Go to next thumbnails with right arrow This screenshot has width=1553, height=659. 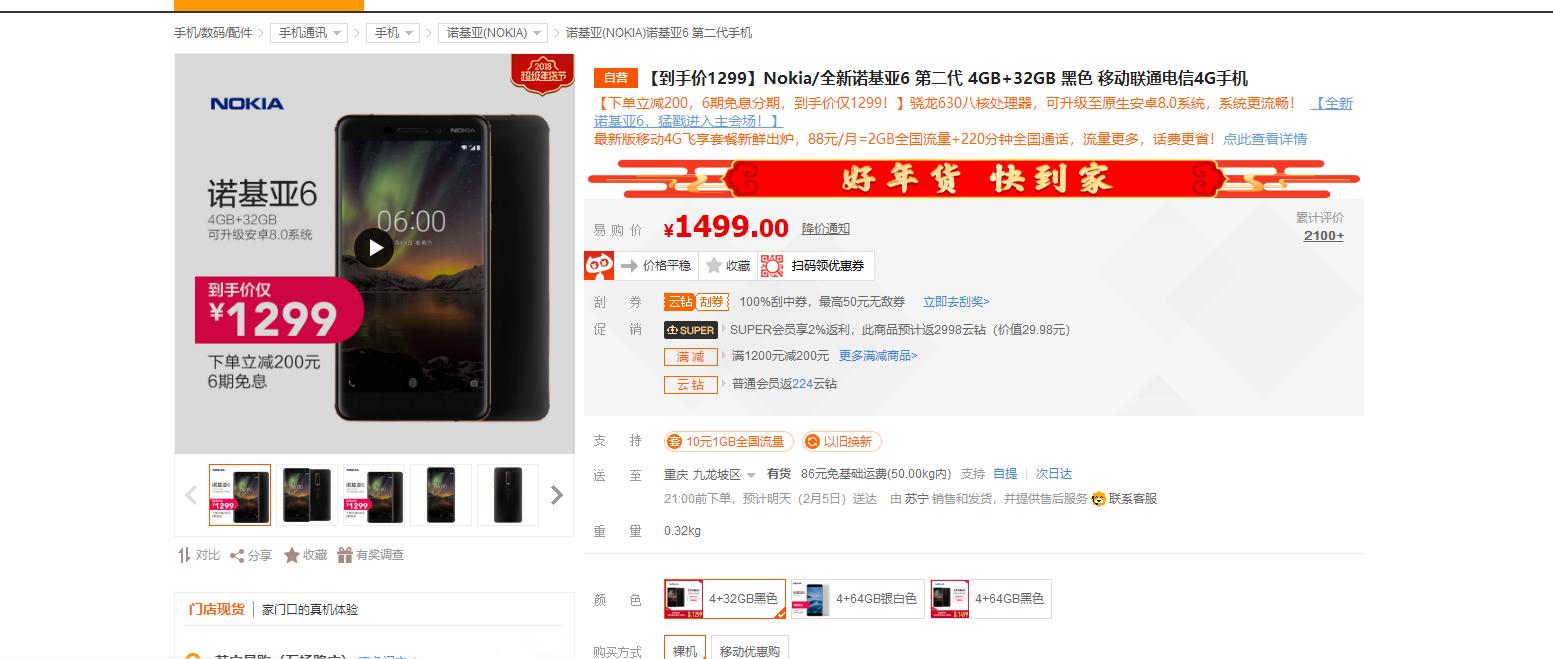[x=557, y=495]
